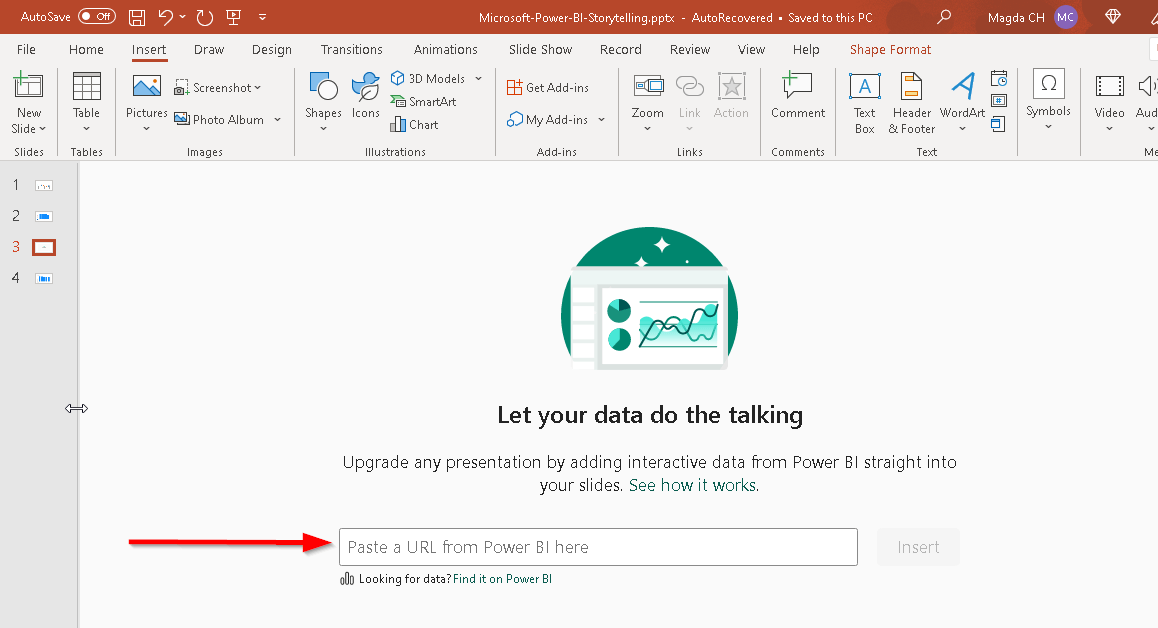This screenshot has width=1158, height=628.
Task: Click the Photo Album button
Action: tap(219, 119)
